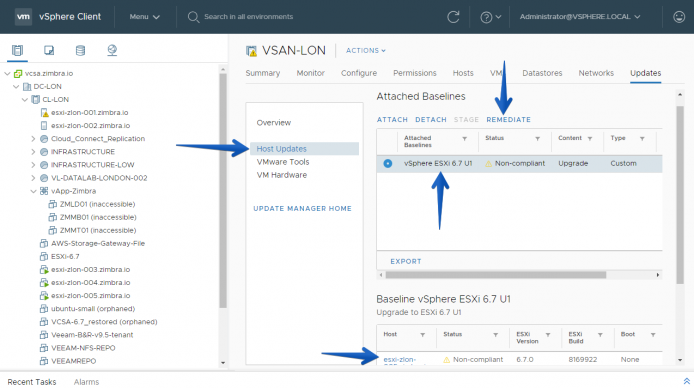Click host icon of esxi-zlon-001.zimbra.io

[x=44, y=113]
